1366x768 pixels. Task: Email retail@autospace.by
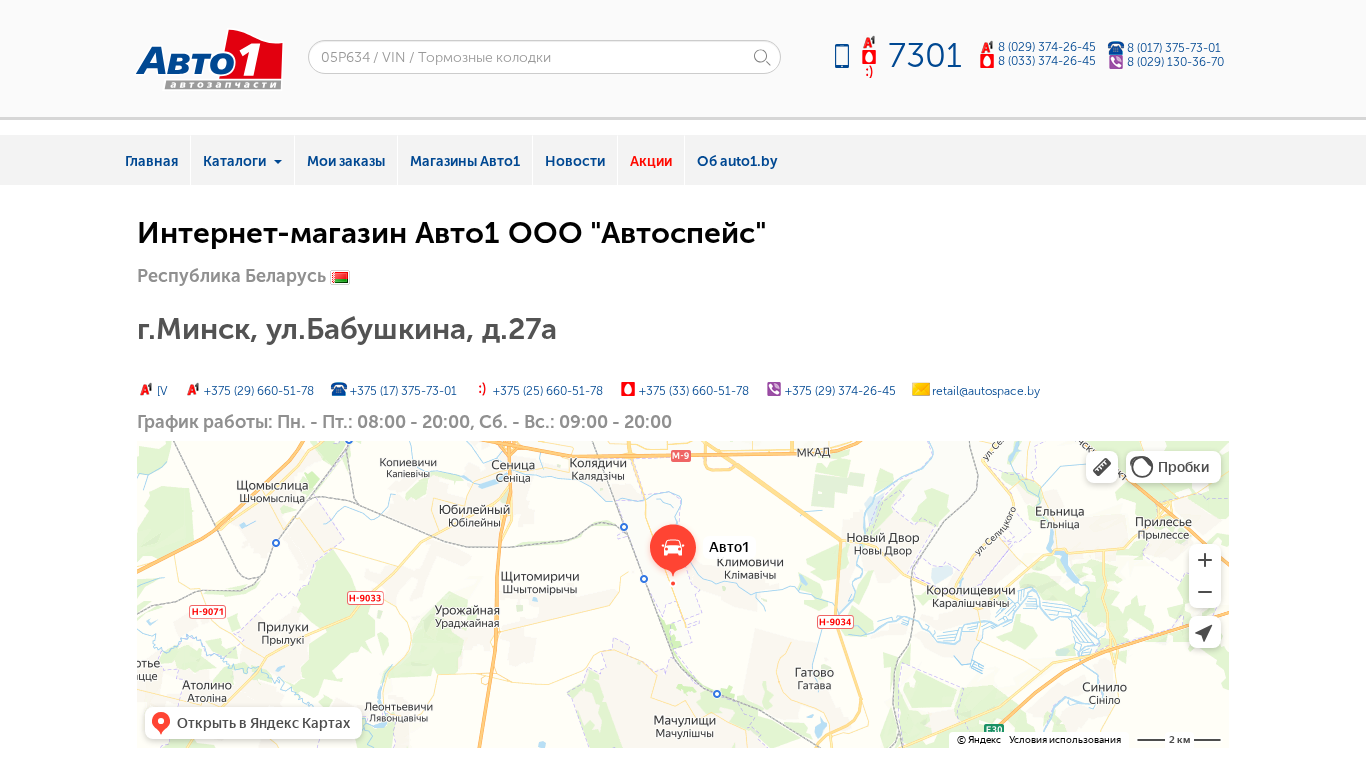(986, 391)
